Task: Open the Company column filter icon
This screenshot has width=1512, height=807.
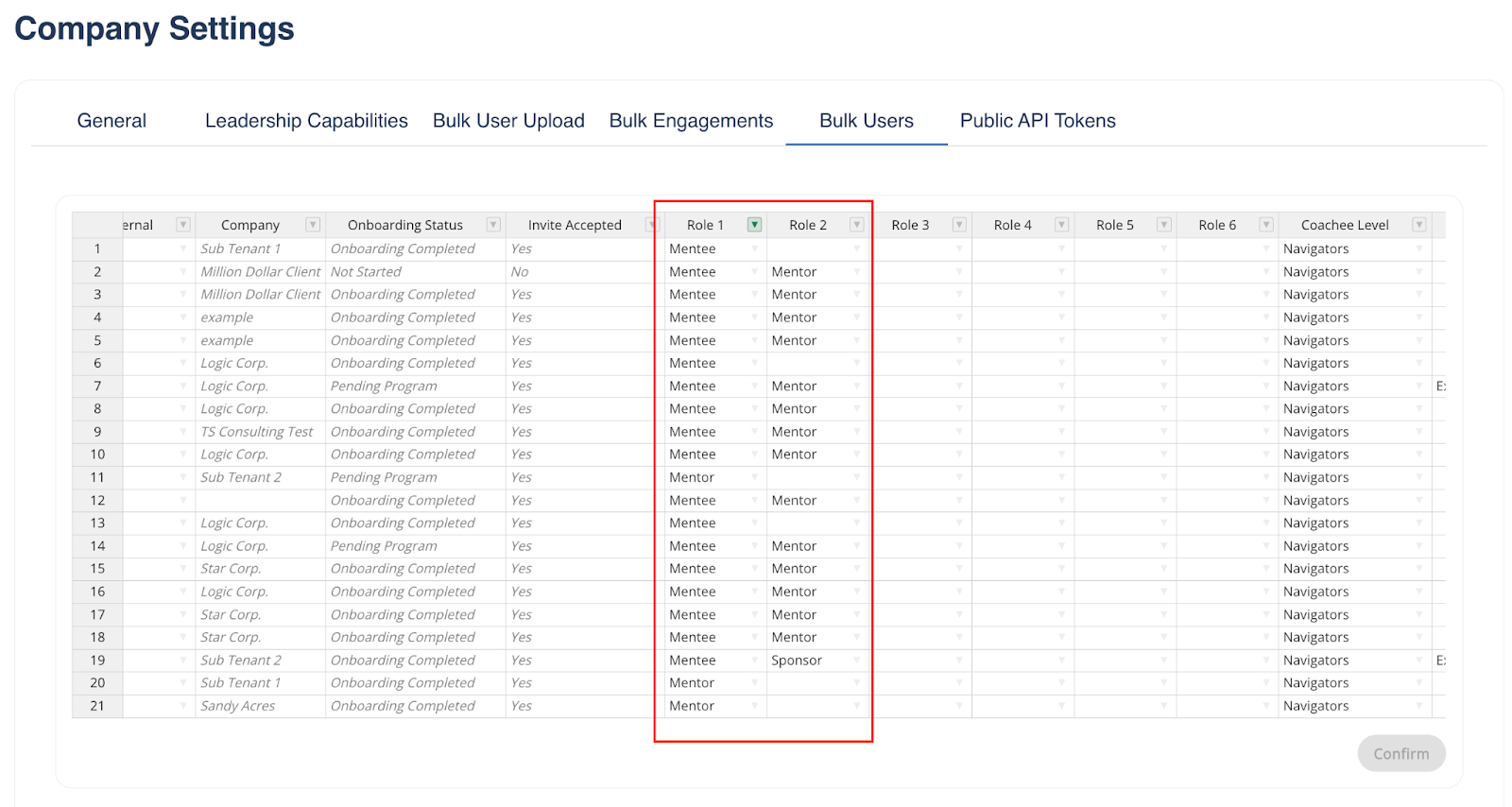Action: (x=312, y=225)
